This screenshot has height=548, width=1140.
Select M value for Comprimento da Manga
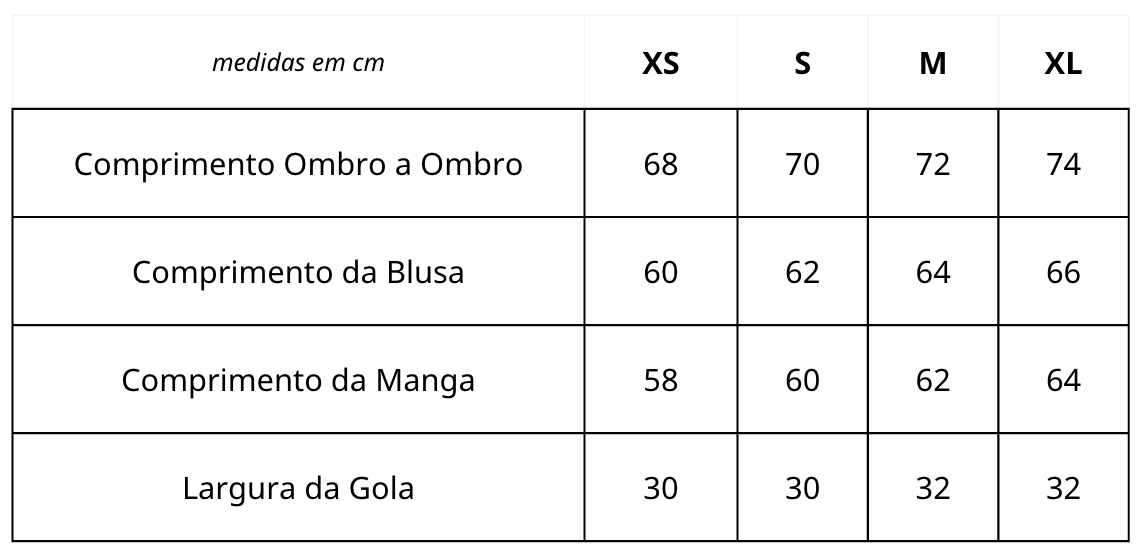(x=932, y=380)
